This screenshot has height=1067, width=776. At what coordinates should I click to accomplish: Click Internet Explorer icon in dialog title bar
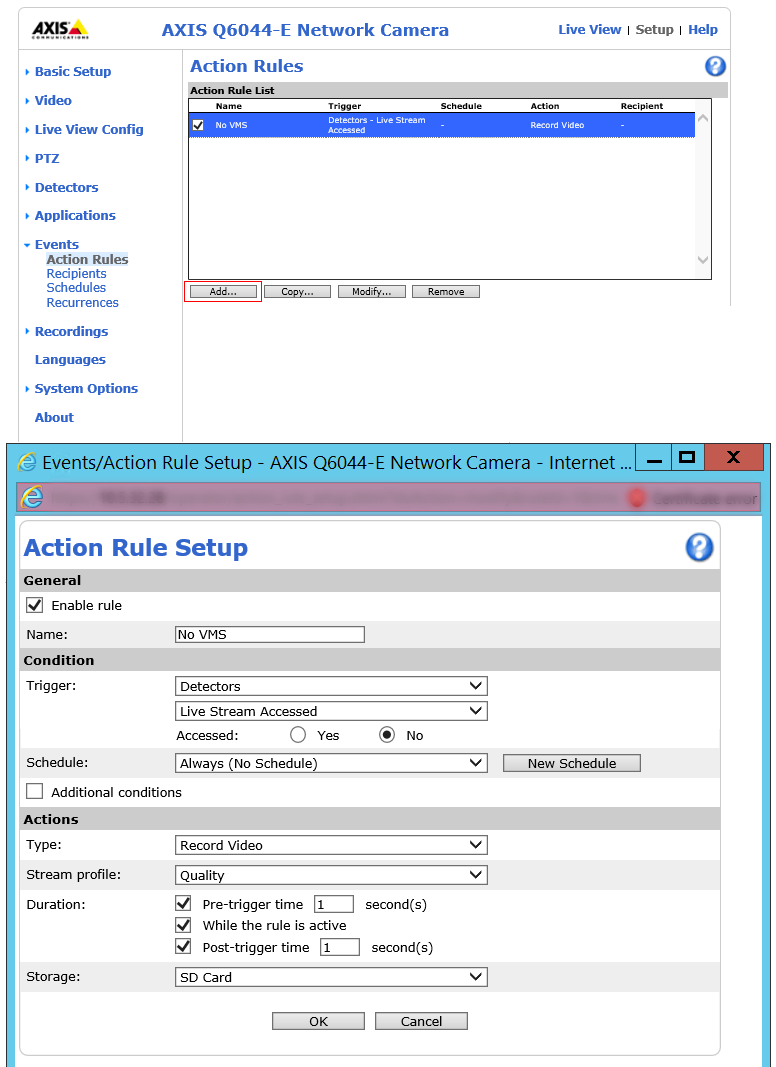click(x=27, y=462)
